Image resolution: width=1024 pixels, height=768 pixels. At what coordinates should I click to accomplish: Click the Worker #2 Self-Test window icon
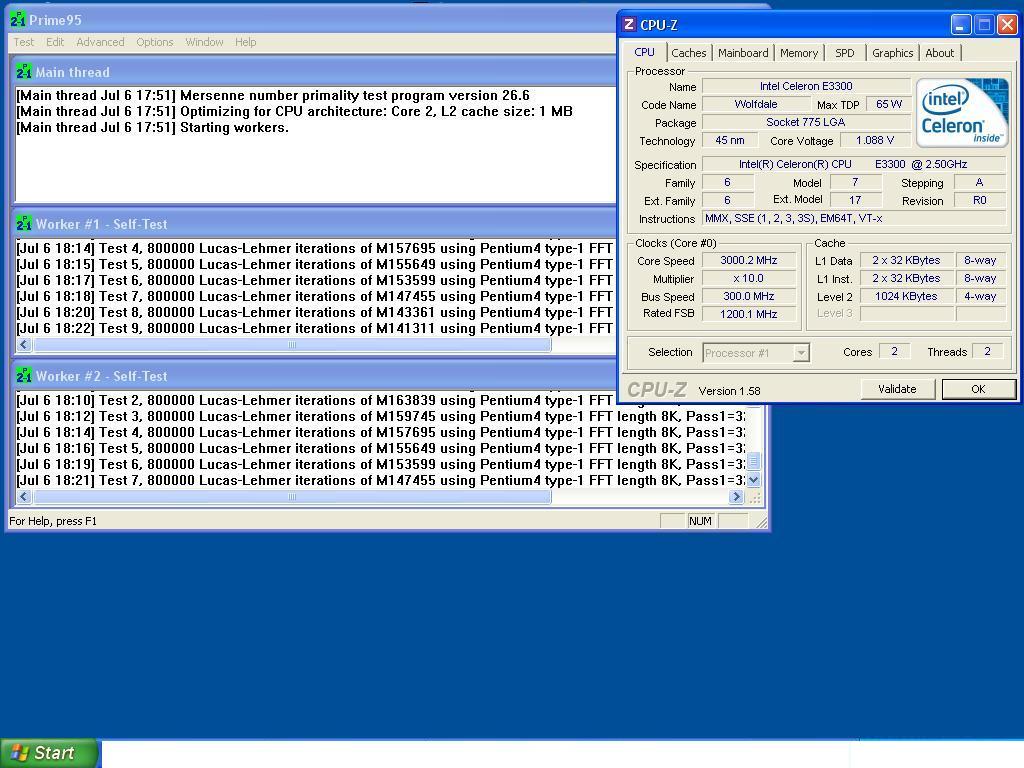coord(24,376)
